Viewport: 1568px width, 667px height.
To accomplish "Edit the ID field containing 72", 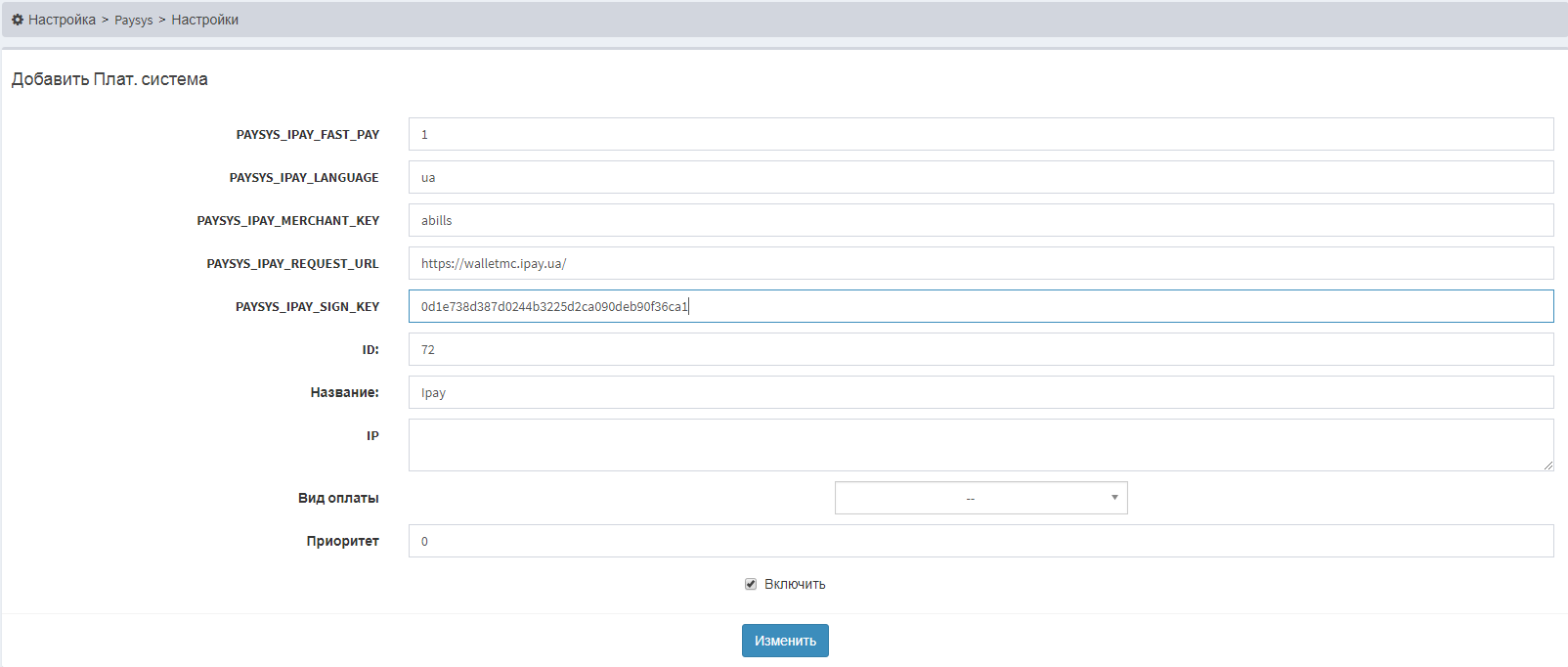I will [980, 349].
